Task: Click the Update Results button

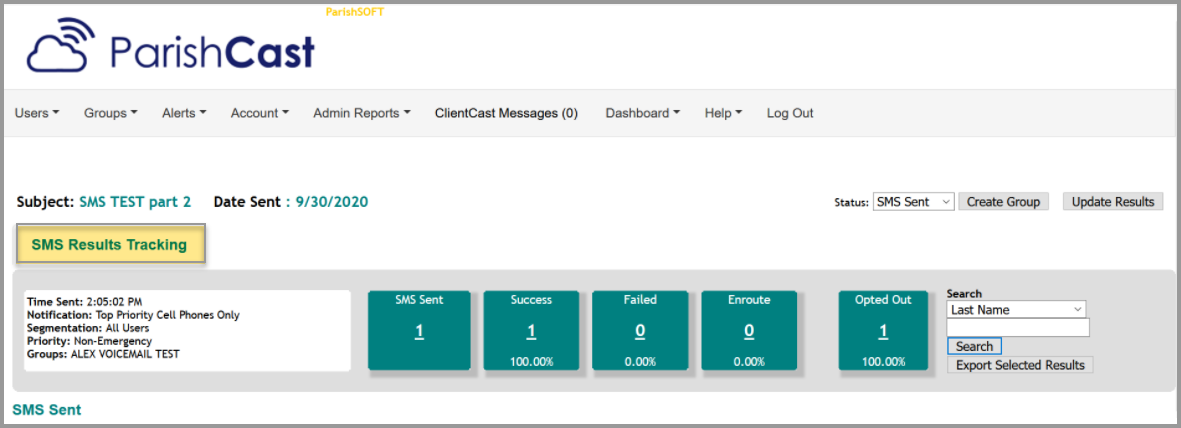Action: click(1112, 202)
